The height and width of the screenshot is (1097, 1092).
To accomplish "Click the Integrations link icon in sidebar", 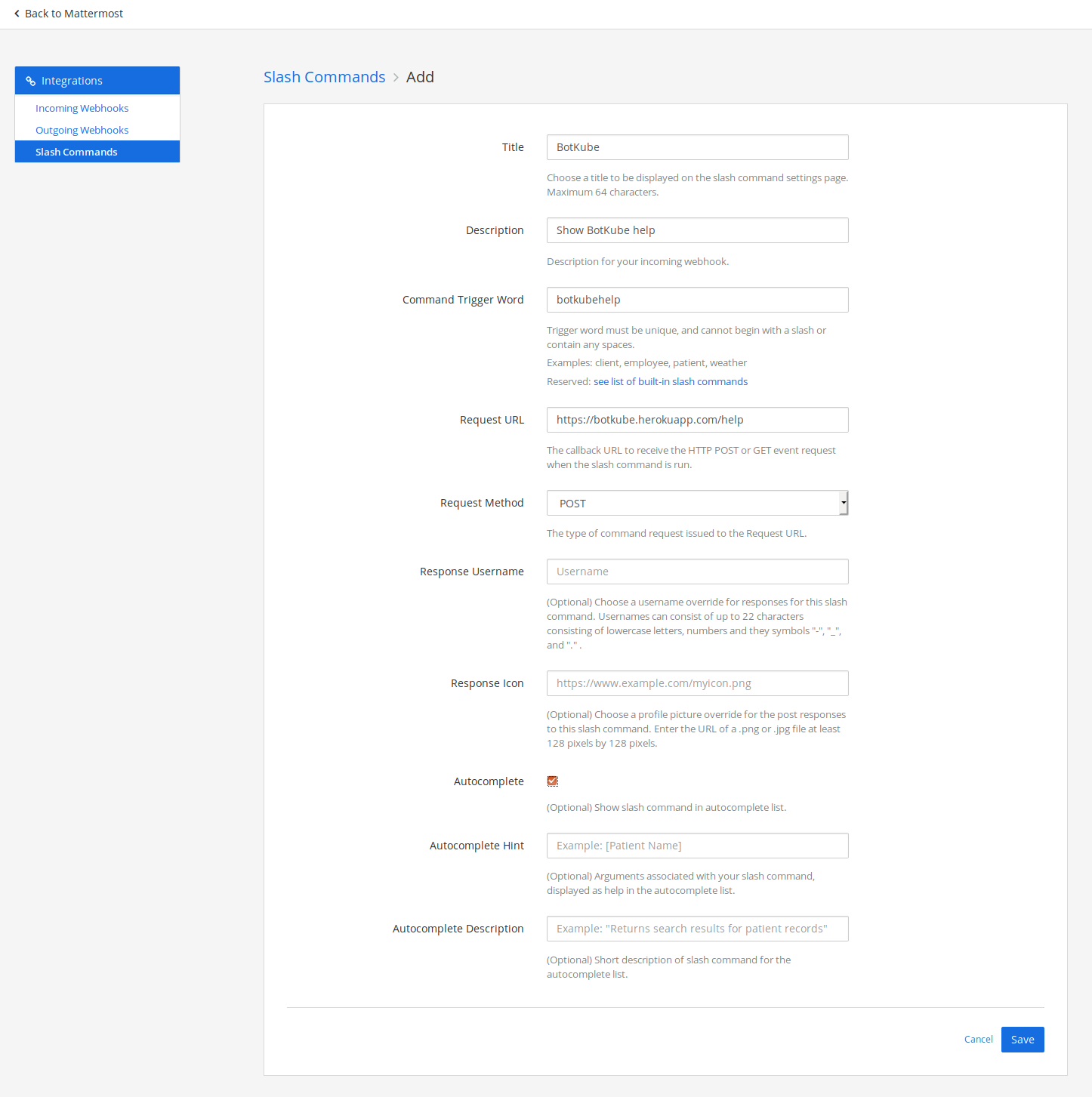I will 31,81.
